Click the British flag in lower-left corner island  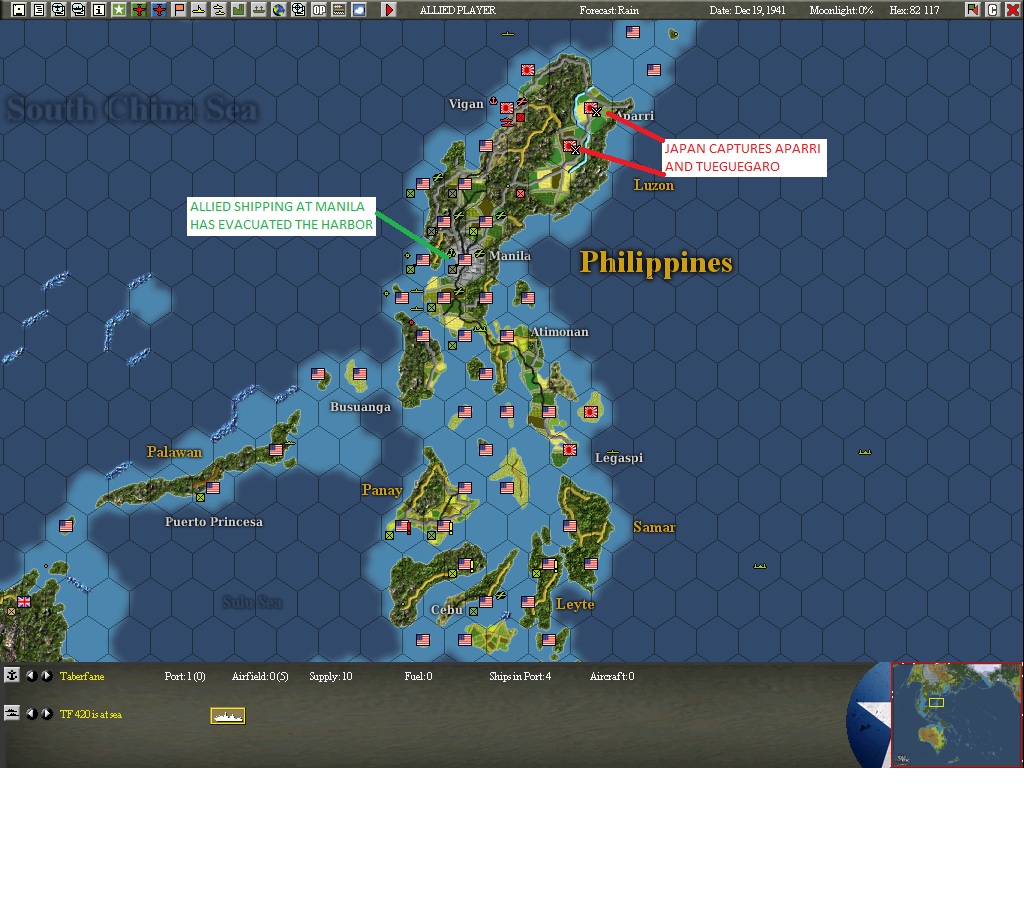[24, 601]
